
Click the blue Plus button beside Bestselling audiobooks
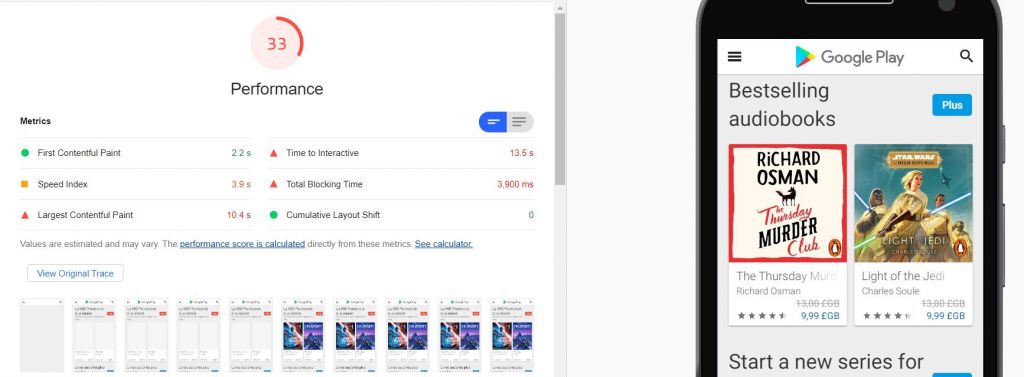[952, 105]
